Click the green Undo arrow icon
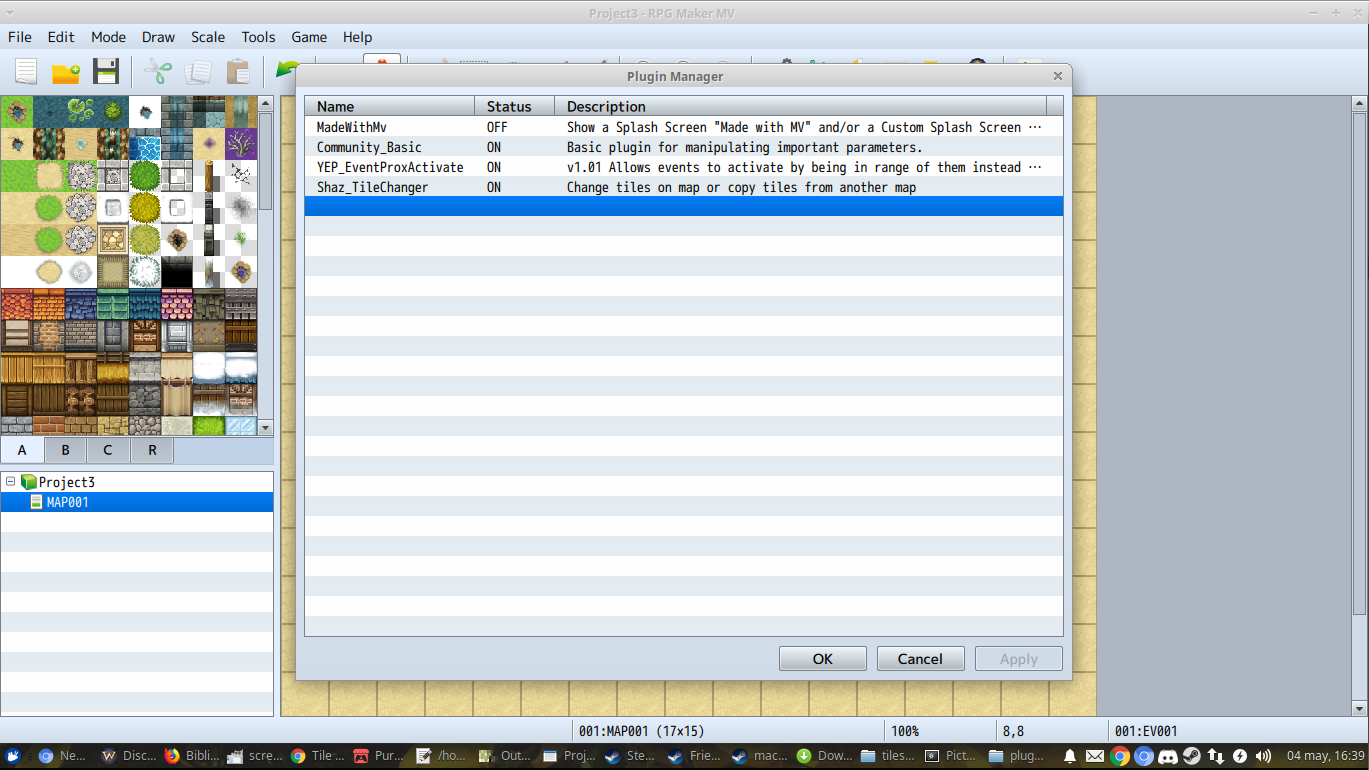1369x770 pixels. (287, 68)
